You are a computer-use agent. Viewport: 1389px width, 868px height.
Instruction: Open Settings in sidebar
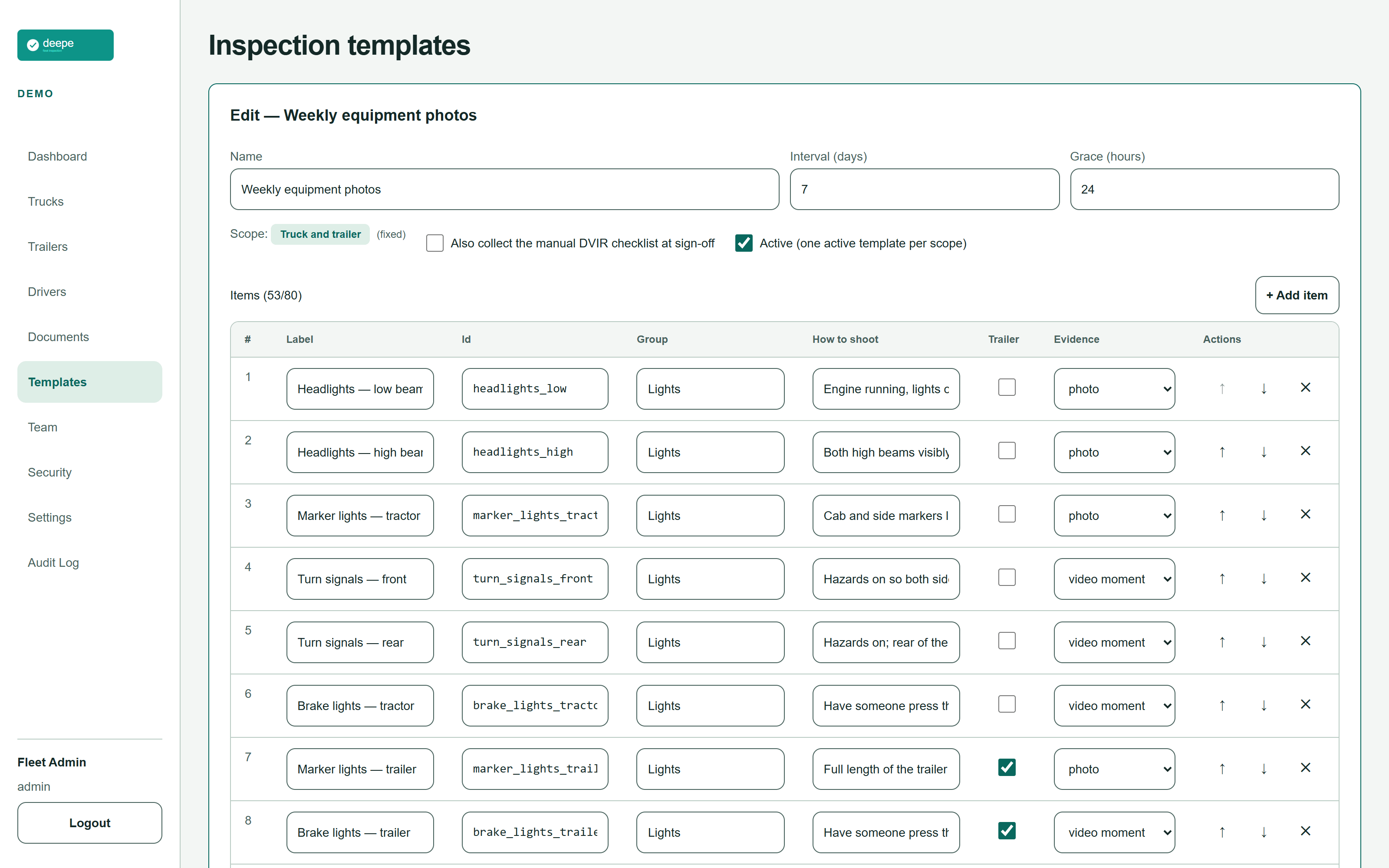[89, 517]
